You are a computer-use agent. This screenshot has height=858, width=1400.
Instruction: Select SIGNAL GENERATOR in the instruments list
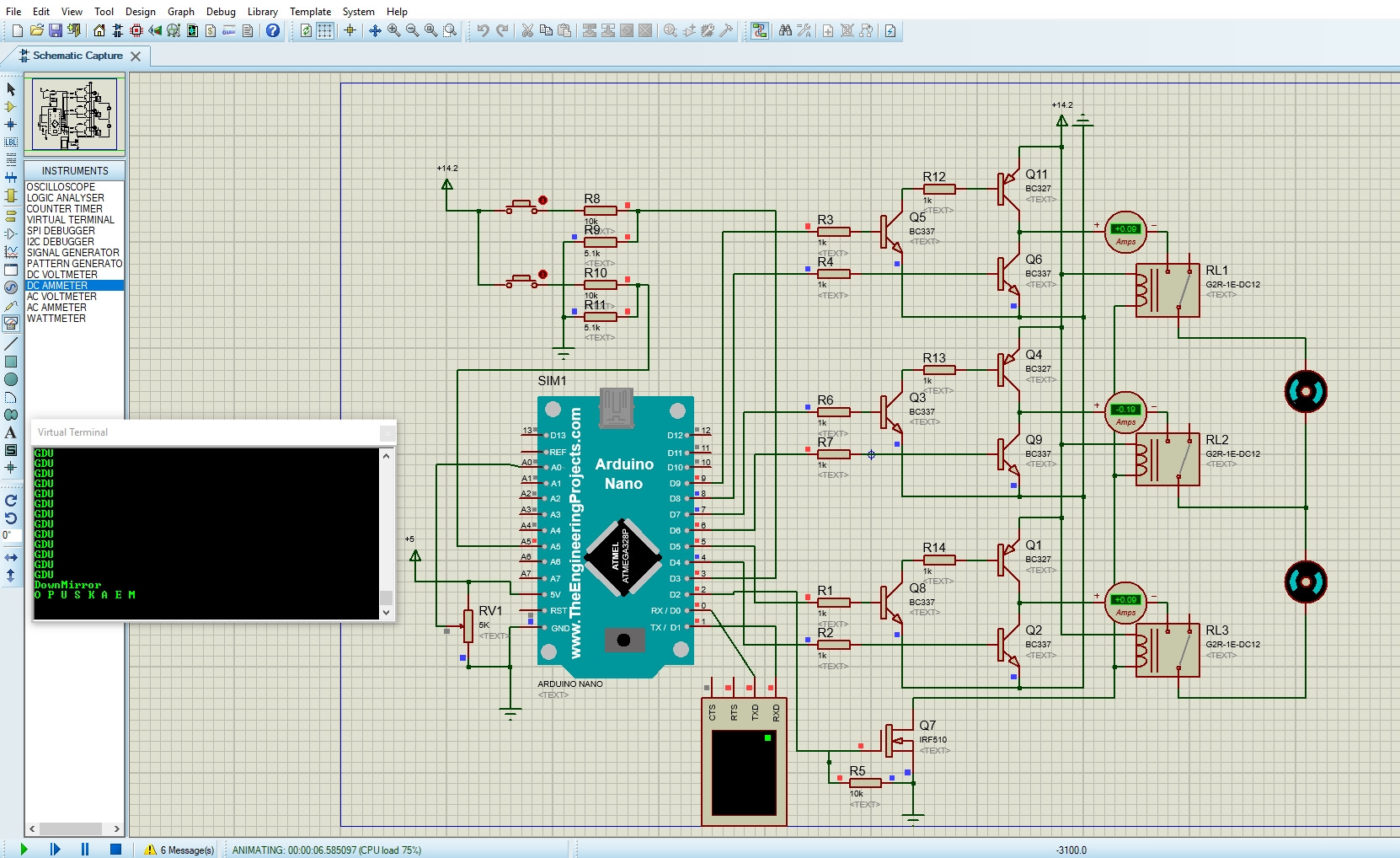coord(73,253)
